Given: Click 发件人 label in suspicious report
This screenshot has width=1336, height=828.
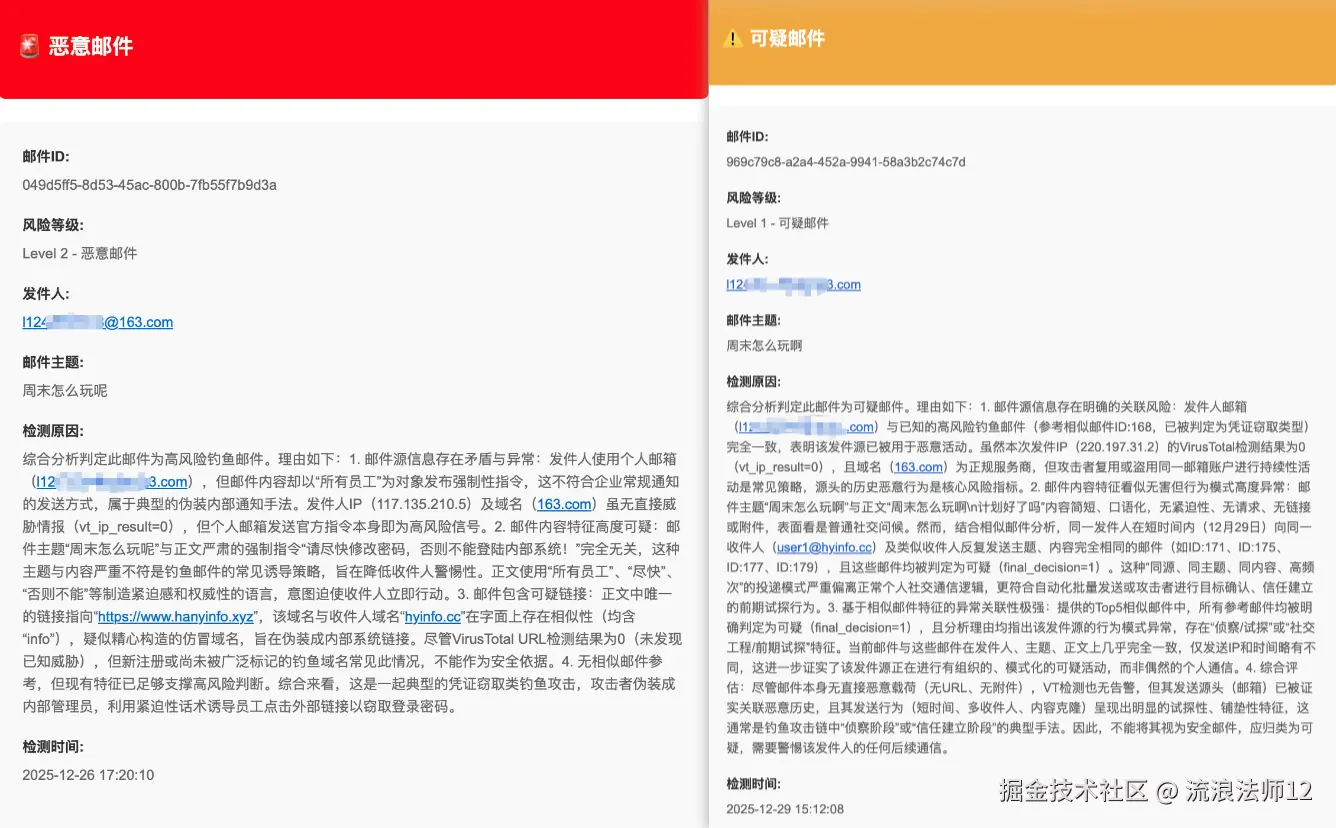Looking at the screenshot, I should click(x=747, y=260).
